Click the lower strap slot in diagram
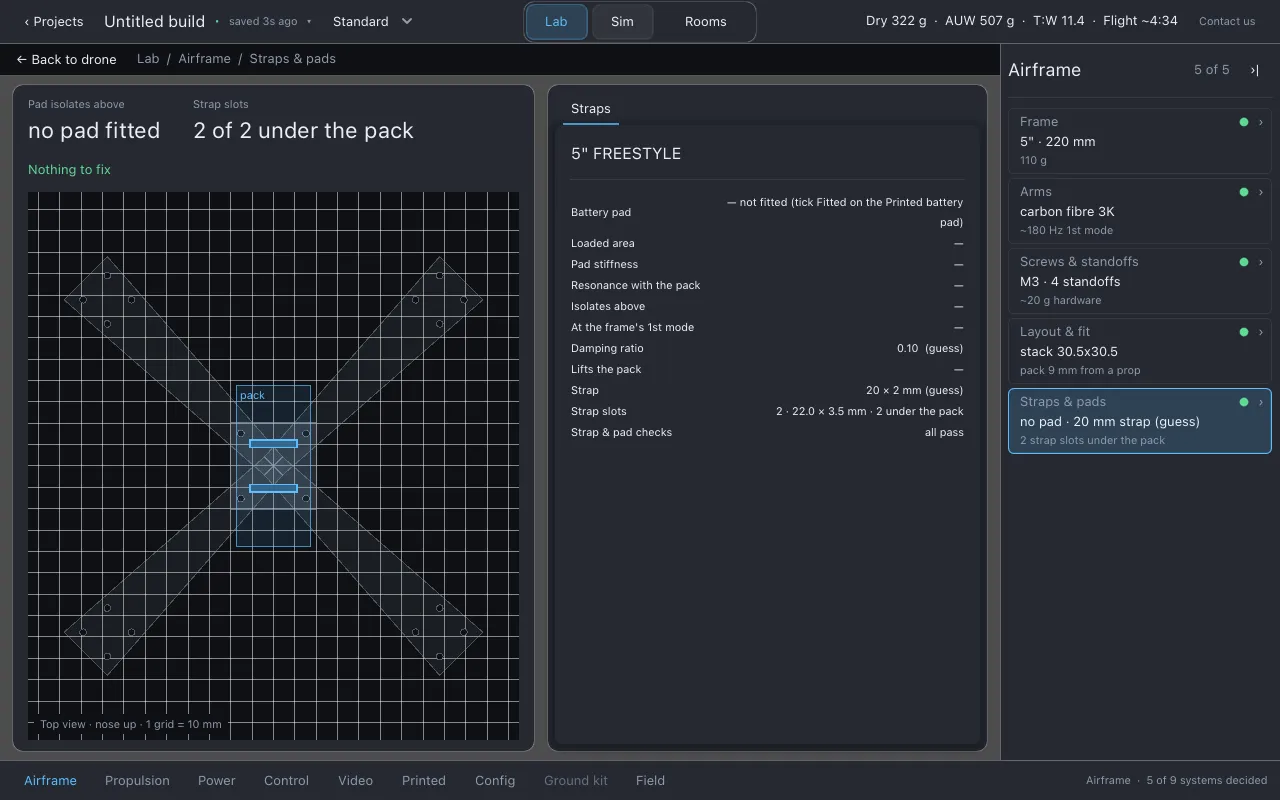The height and width of the screenshot is (800, 1280). pos(273,488)
